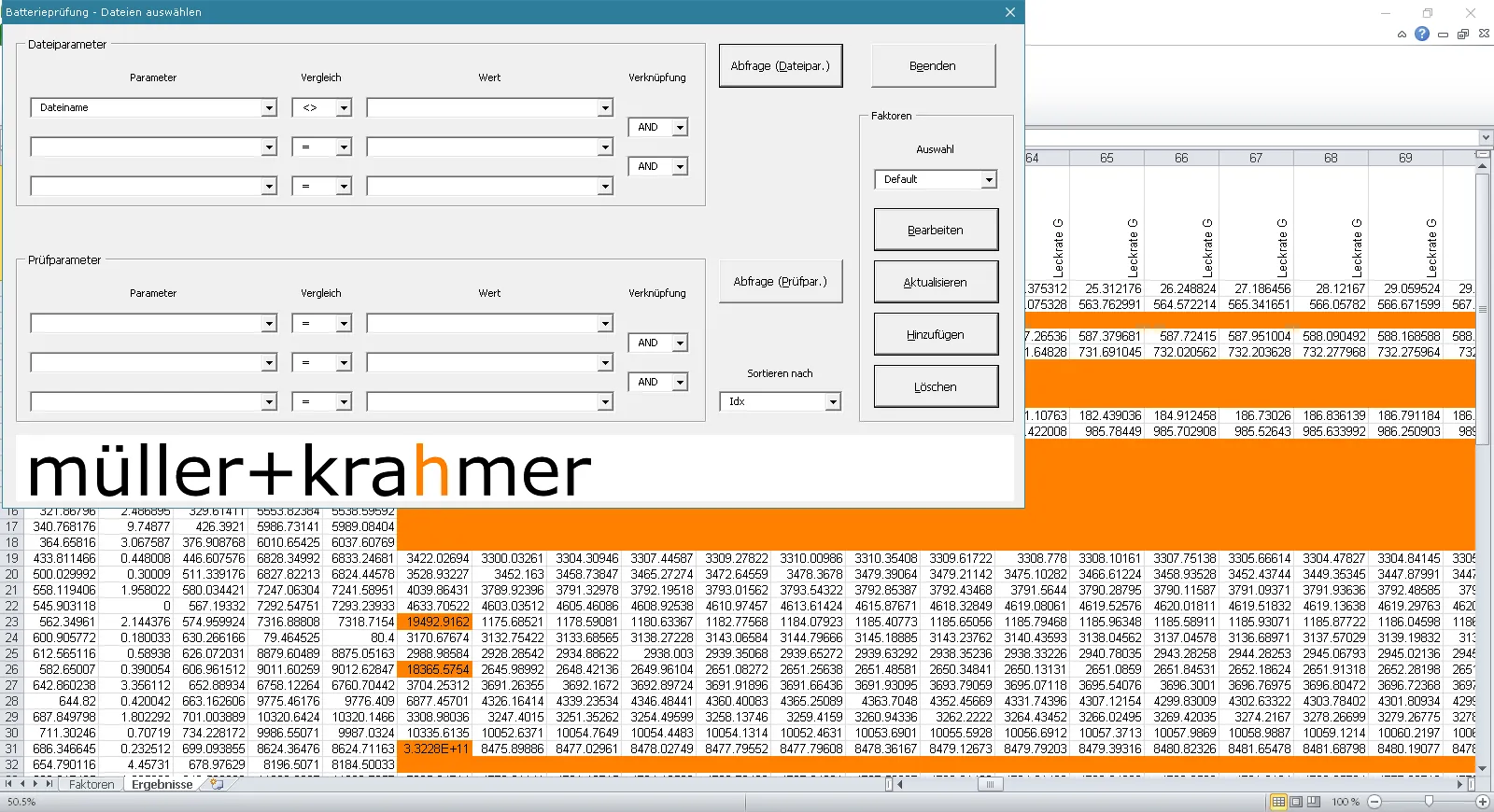Screen dimensions: 1494x812
Task: Jump to the last sheet tab arrow
Action: coord(49,785)
